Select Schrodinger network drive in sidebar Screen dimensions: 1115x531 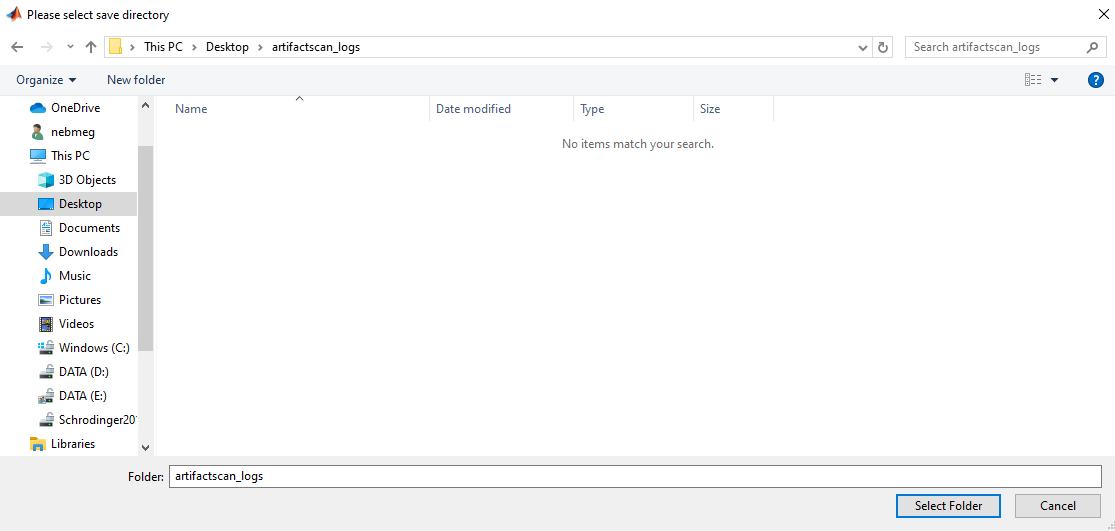tap(97, 419)
